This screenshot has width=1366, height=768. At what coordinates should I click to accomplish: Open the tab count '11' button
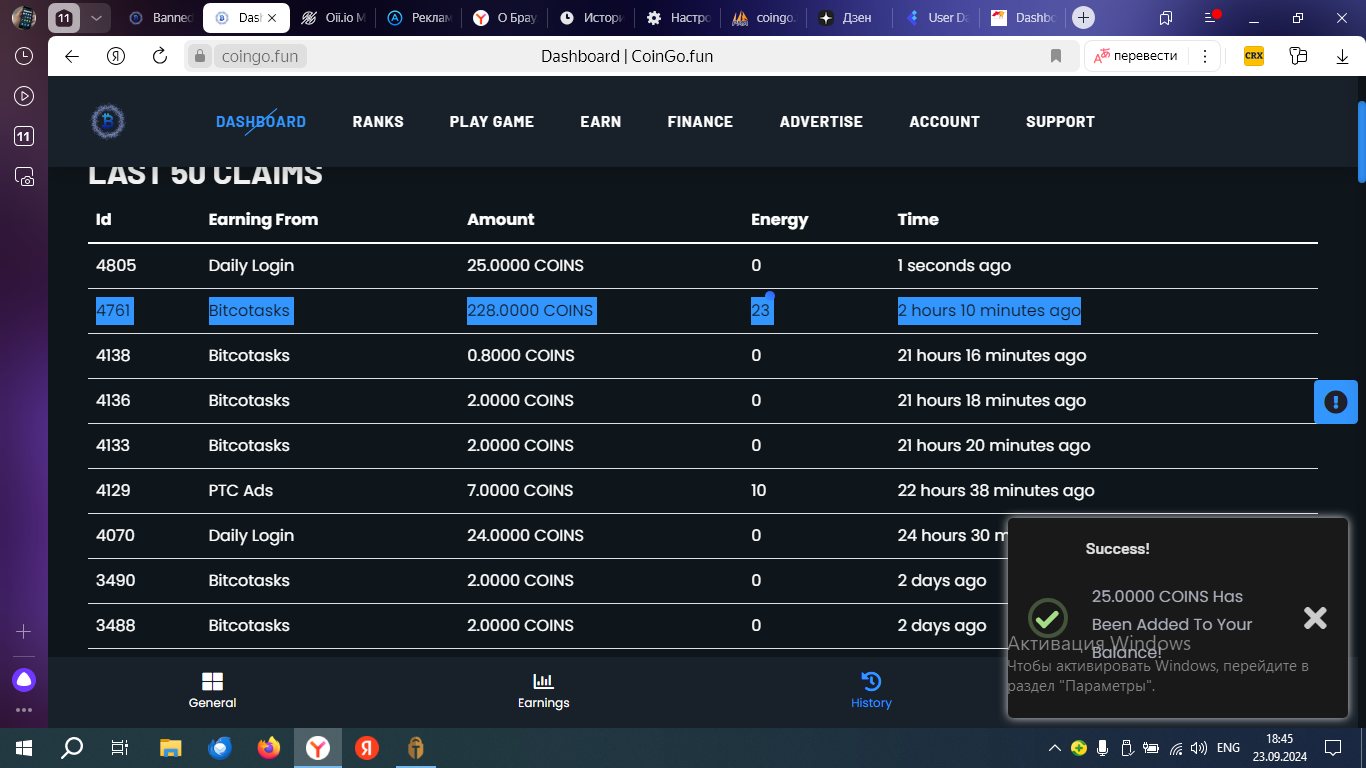pyautogui.click(x=64, y=18)
